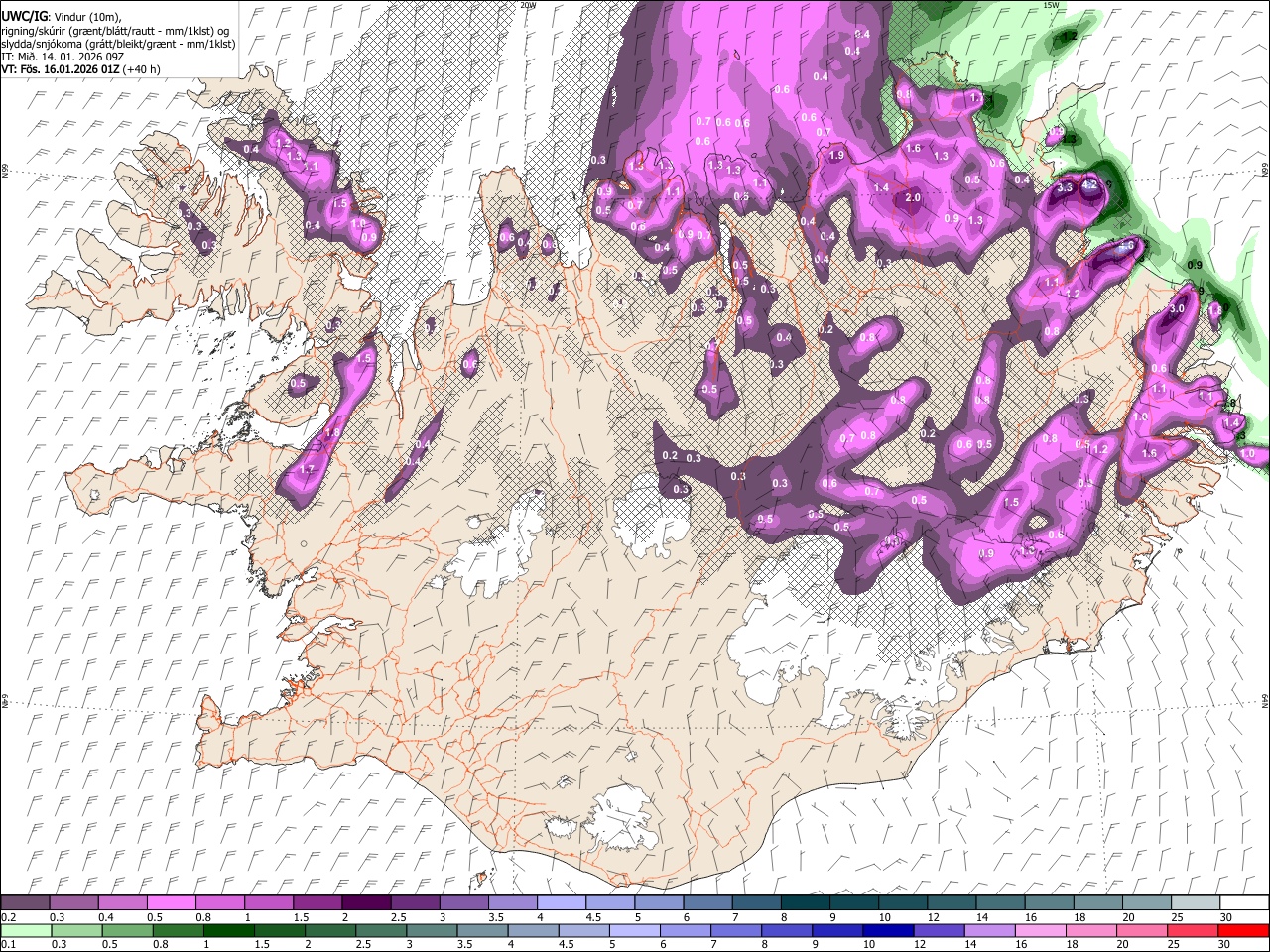Select the 'IT: Mið. 14. 01. 2026 09Z' line
This screenshot has width=1270, height=952.
63,57
